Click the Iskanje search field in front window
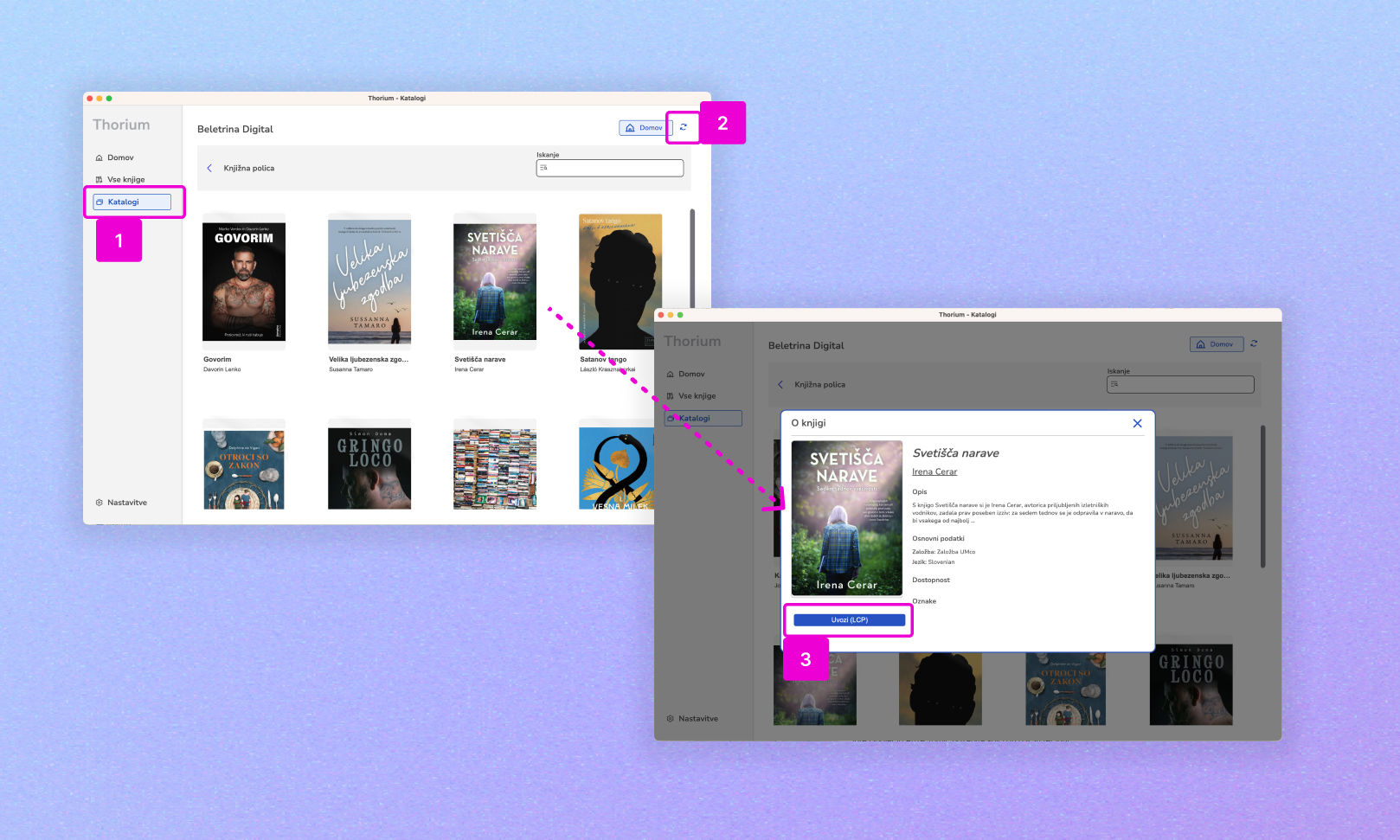The width and height of the screenshot is (1400, 840). coord(1180,384)
